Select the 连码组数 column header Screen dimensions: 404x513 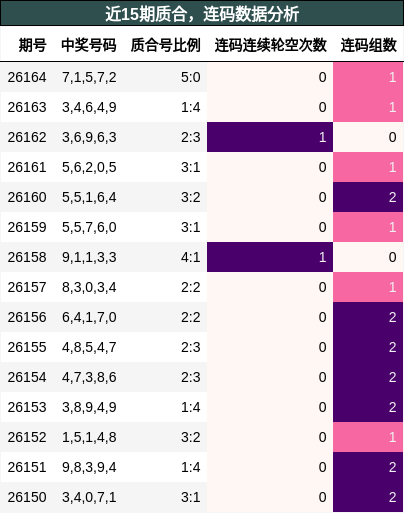369,45
